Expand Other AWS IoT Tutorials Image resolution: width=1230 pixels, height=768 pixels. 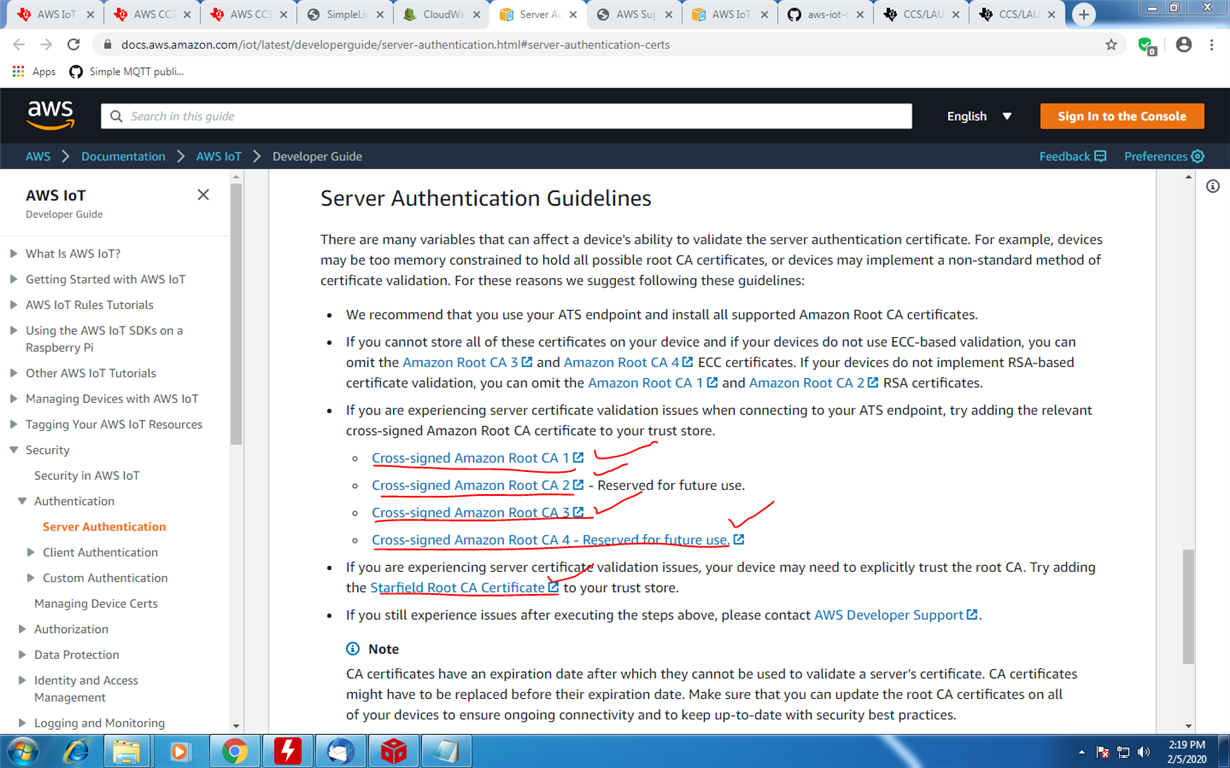pyautogui.click(x=14, y=373)
